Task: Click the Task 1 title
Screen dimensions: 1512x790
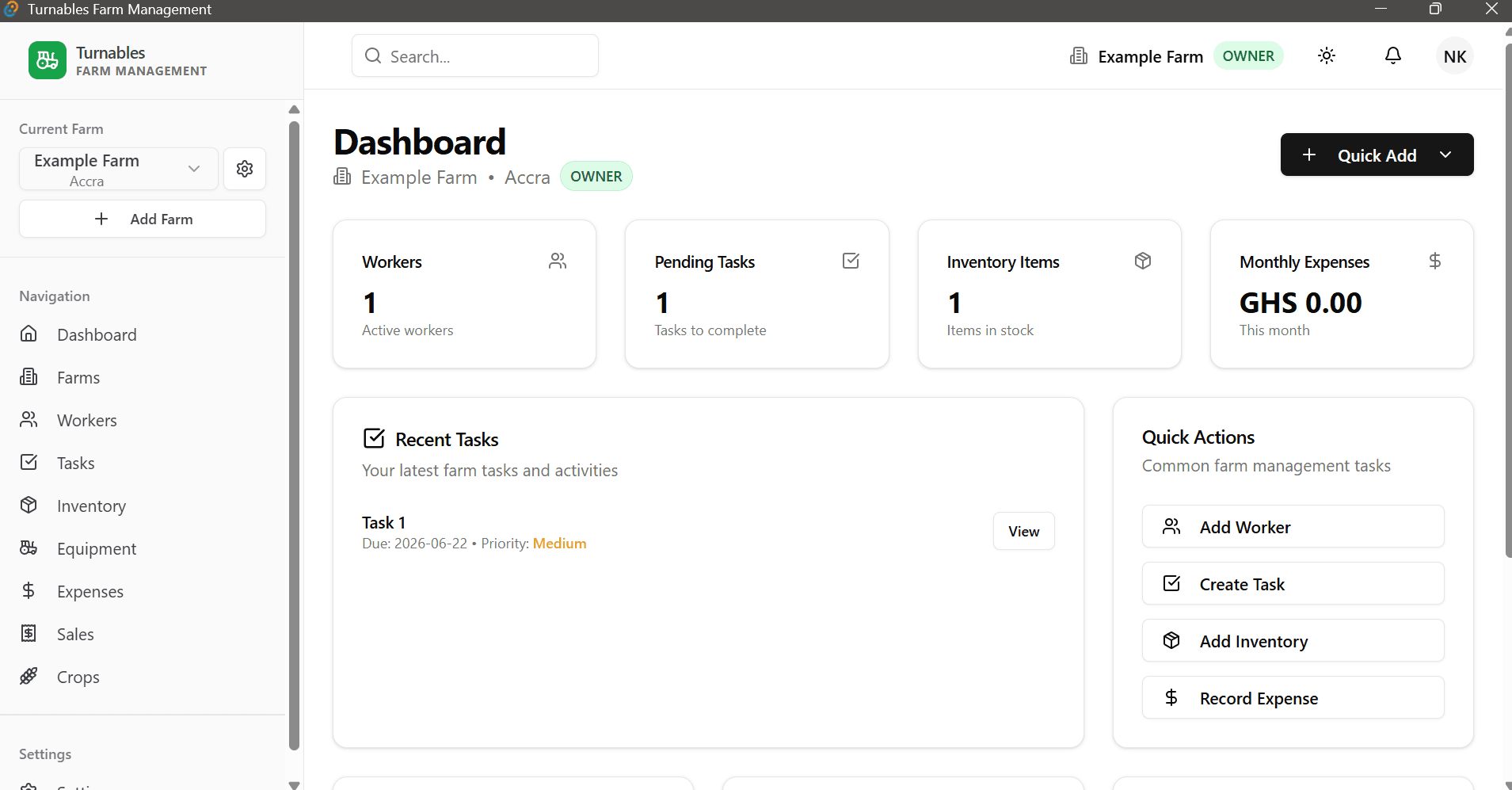Action: click(x=384, y=522)
